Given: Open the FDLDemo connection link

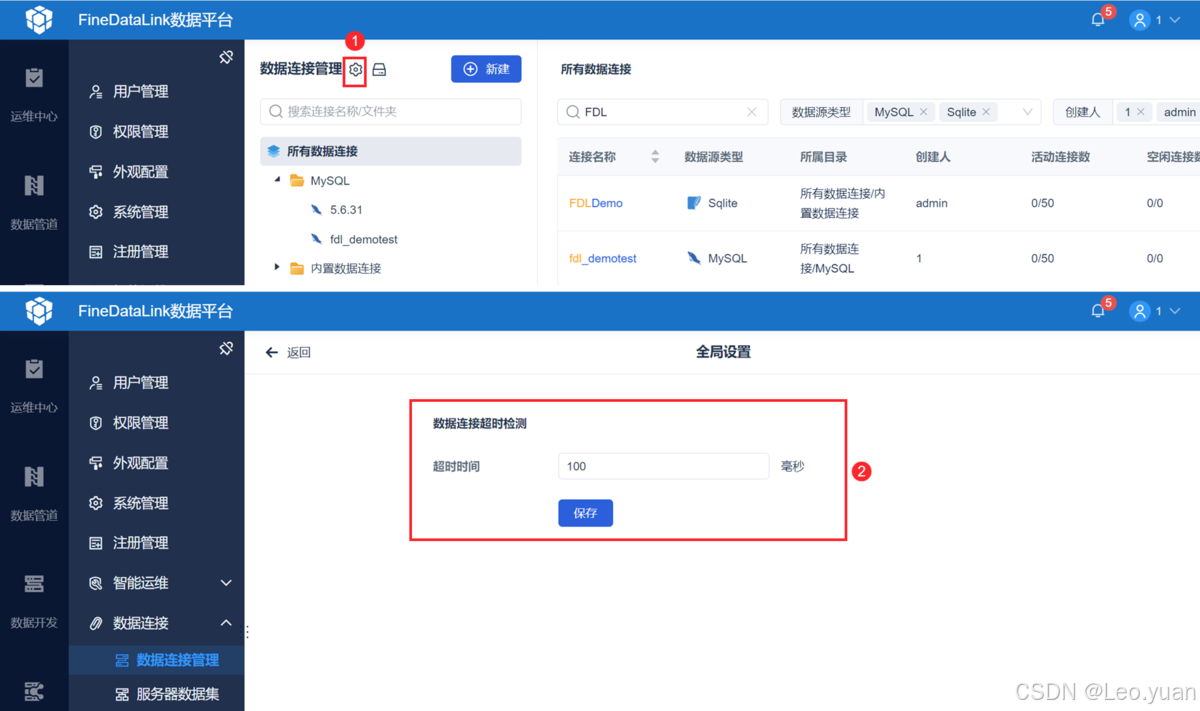Looking at the screenshot, I should [x=596, y=203].
